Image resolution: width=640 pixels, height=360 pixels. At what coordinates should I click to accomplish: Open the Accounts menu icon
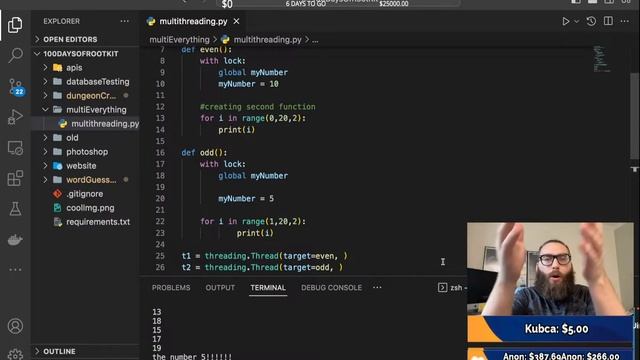[x=15, y=326]
